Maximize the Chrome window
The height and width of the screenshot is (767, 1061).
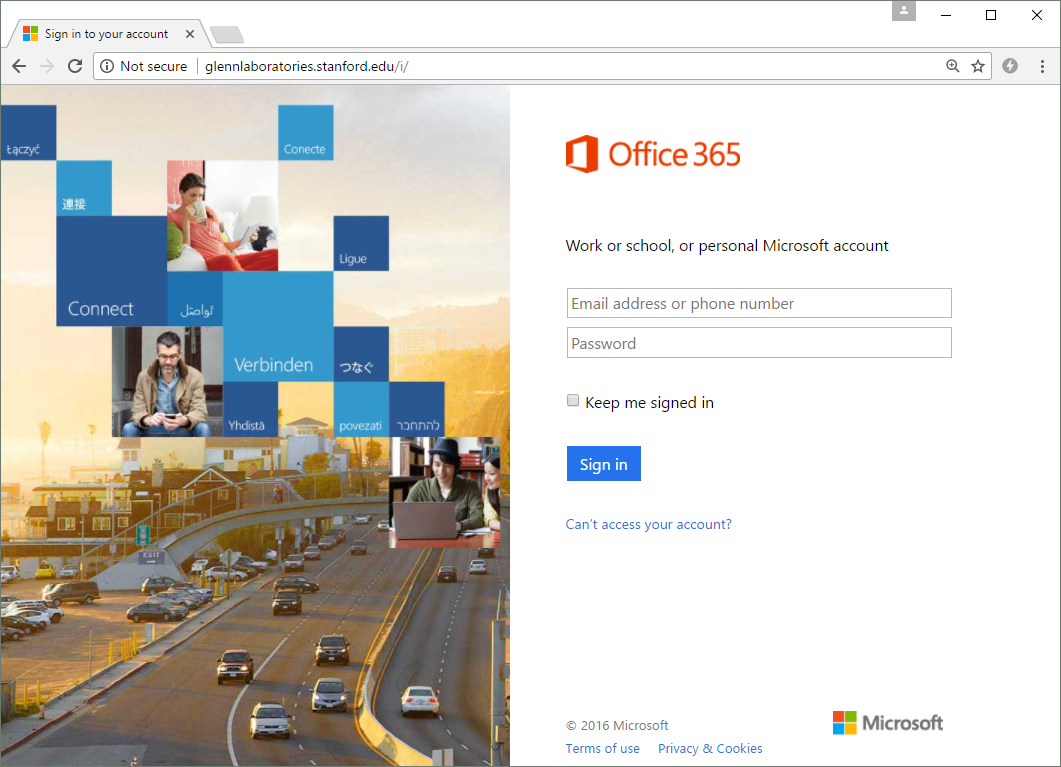click(991, 15)
